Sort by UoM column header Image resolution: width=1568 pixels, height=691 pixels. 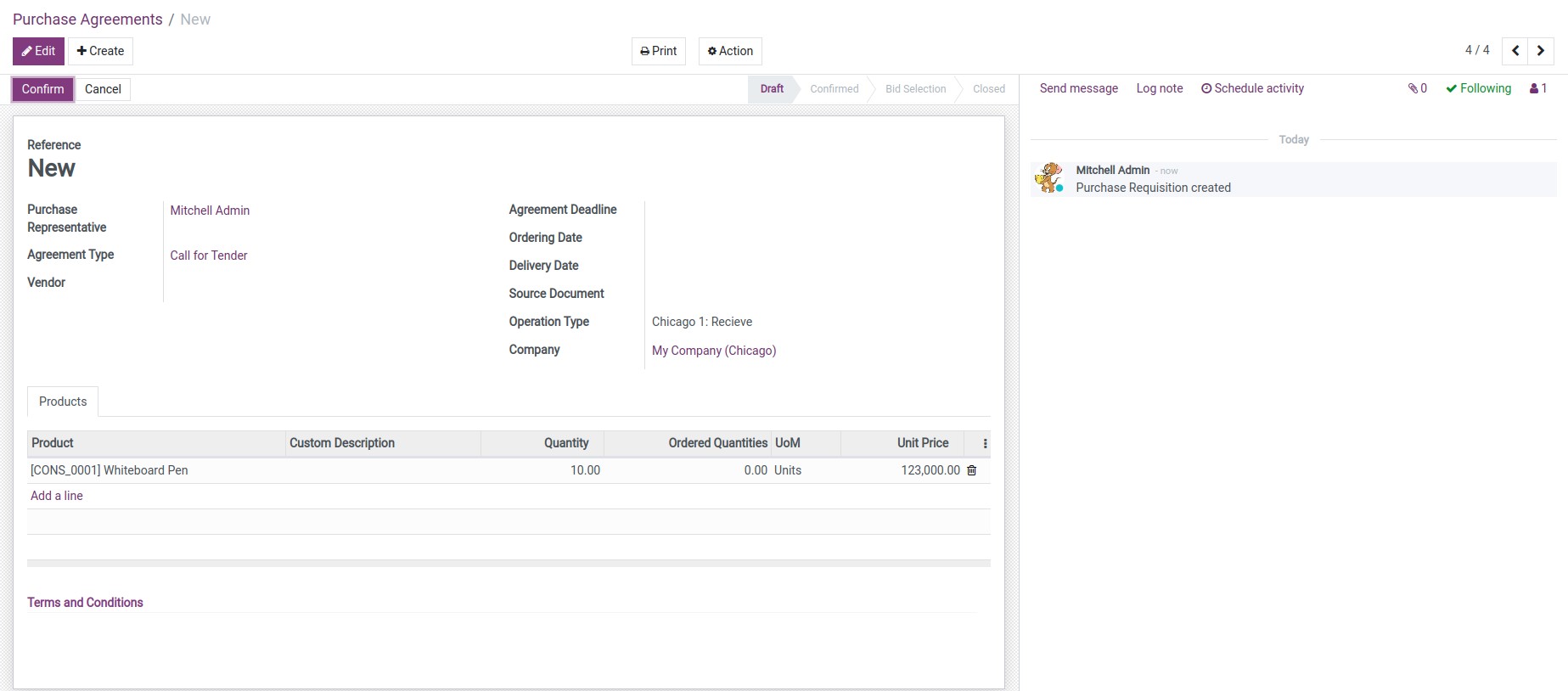click(806, 443)
